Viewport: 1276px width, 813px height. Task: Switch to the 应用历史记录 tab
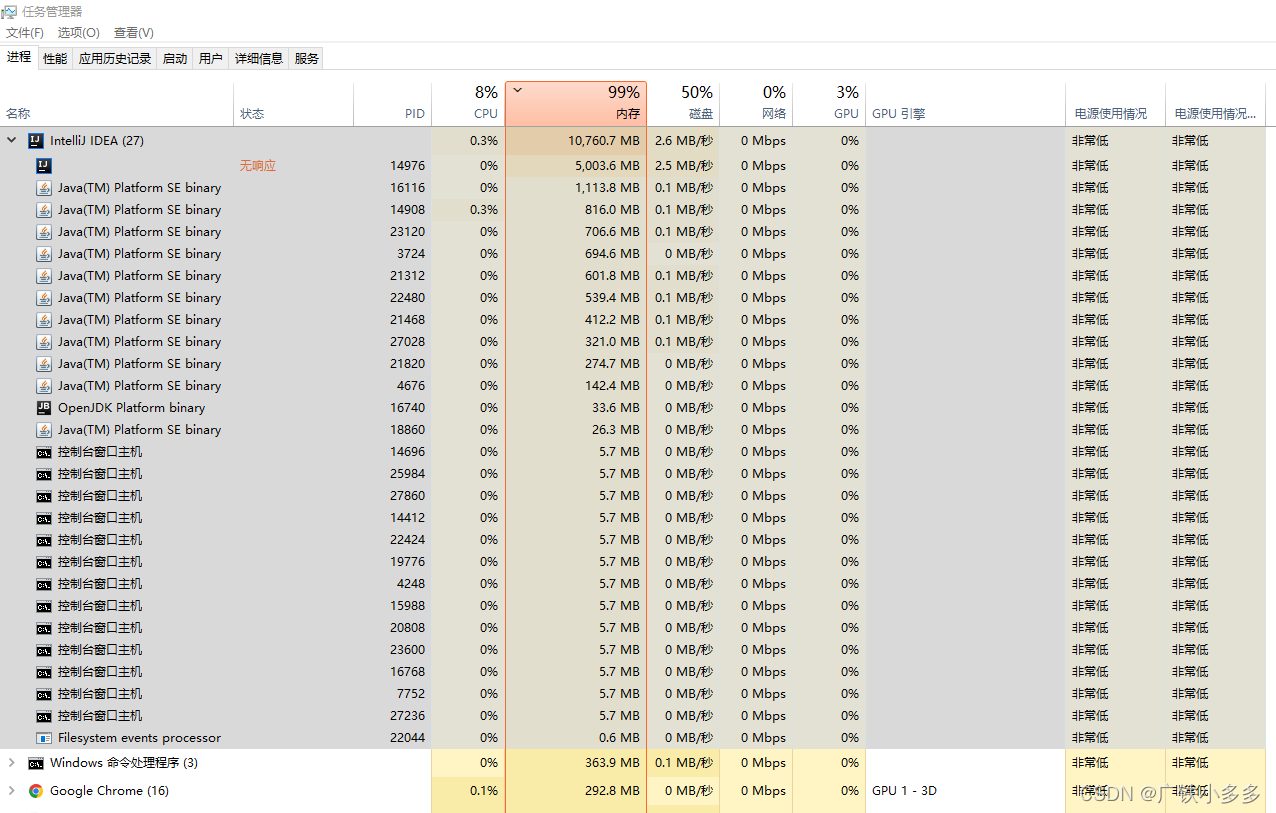pos(115,58)
